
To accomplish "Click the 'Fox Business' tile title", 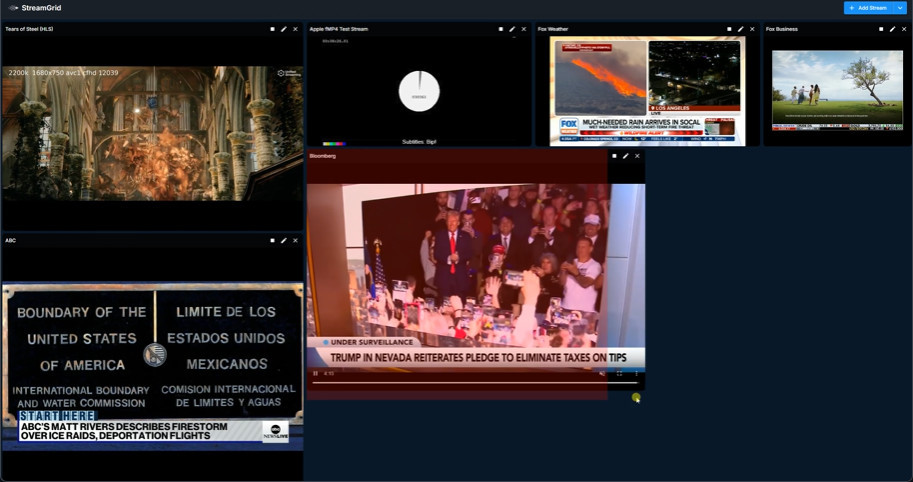I will click(x=782, y=29).
